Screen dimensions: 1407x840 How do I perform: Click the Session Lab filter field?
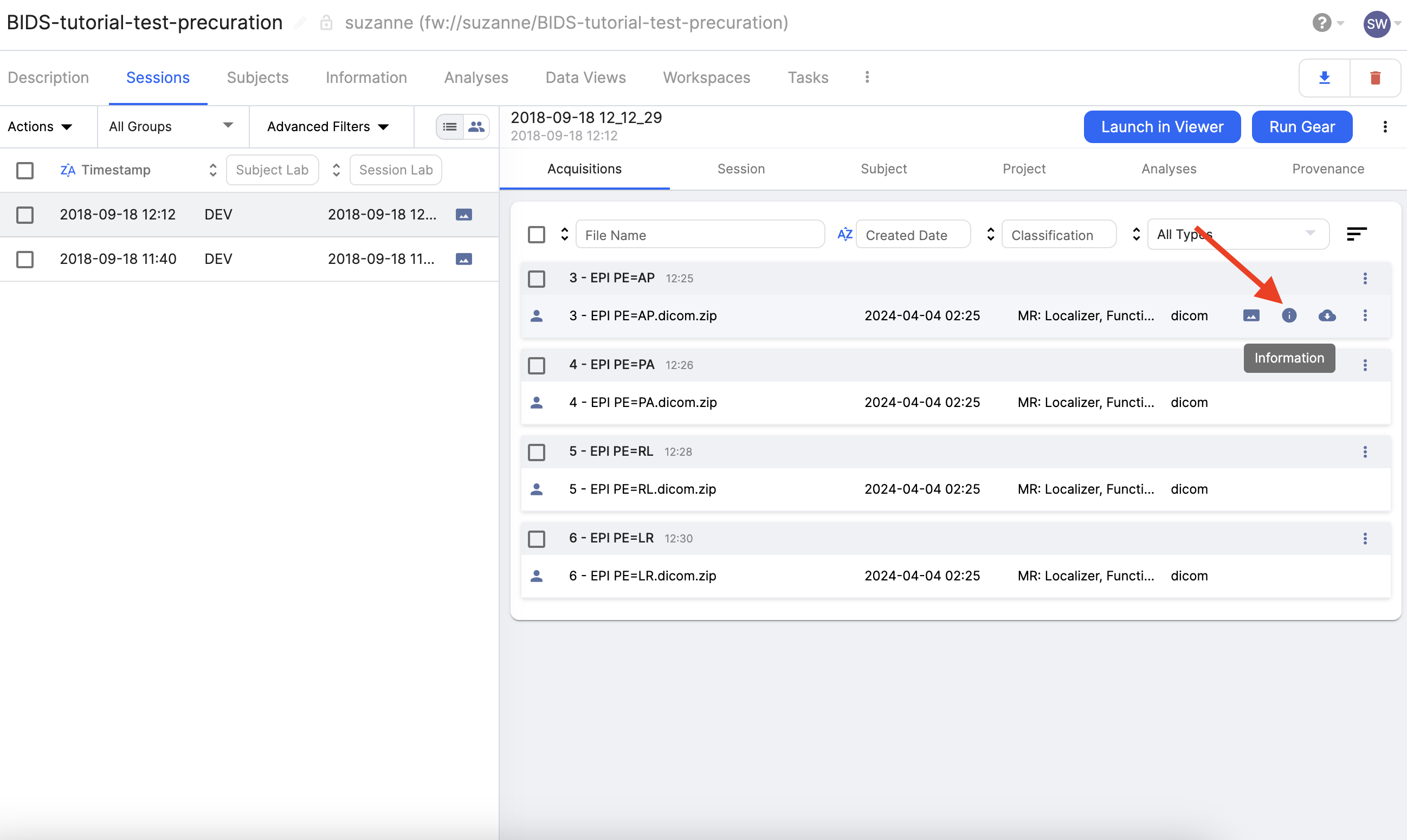click(396, 170)
